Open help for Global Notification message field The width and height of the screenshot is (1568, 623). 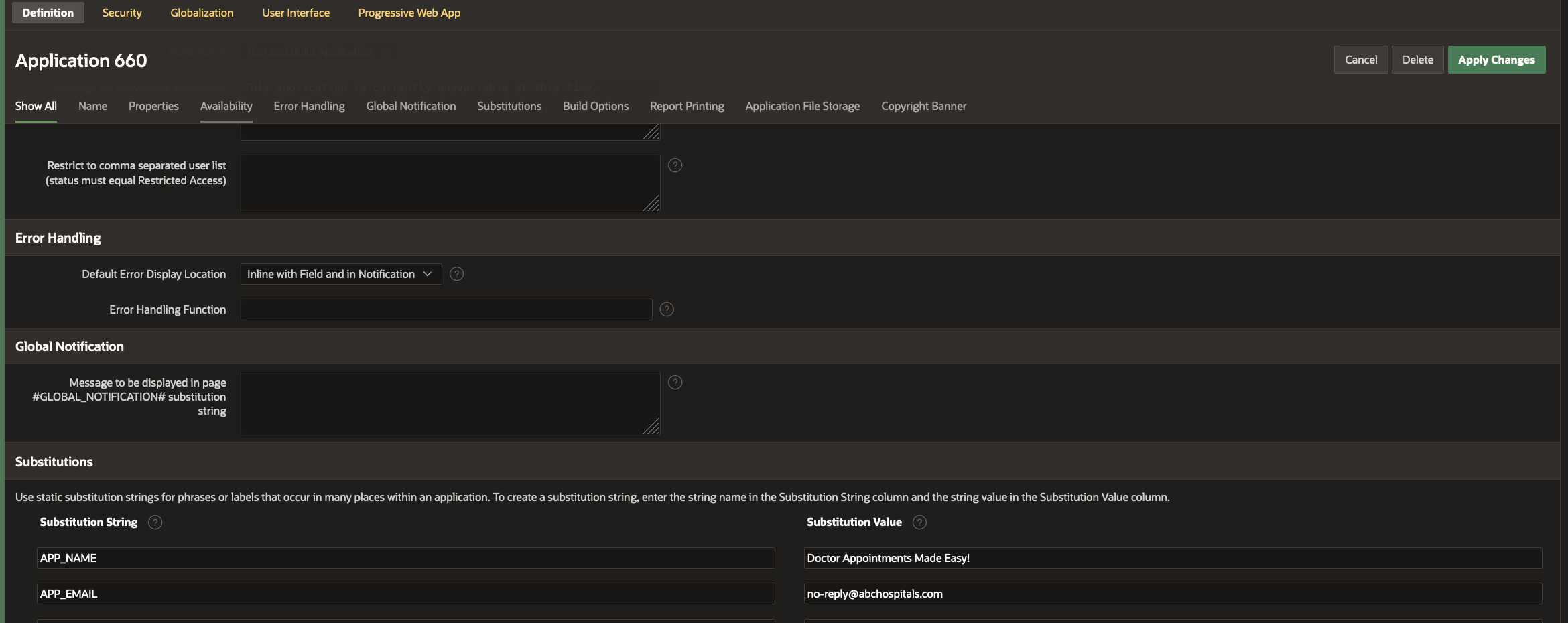pyautogui.click(x=675, y=383)
